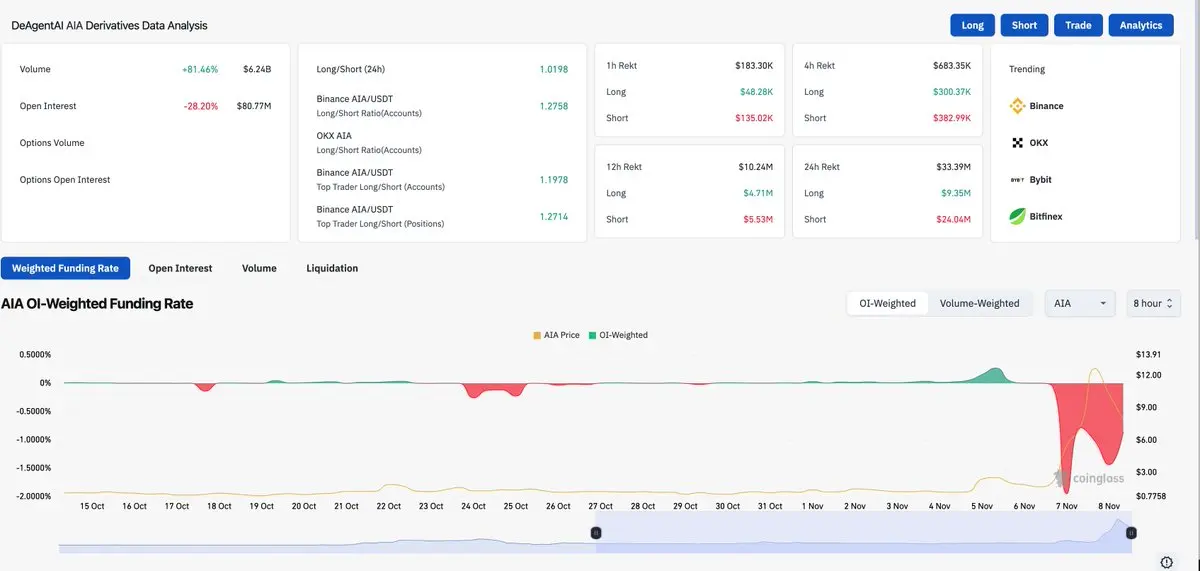
Task: Click the 4h Rekt total $683.35K
Action: point(951,65)
